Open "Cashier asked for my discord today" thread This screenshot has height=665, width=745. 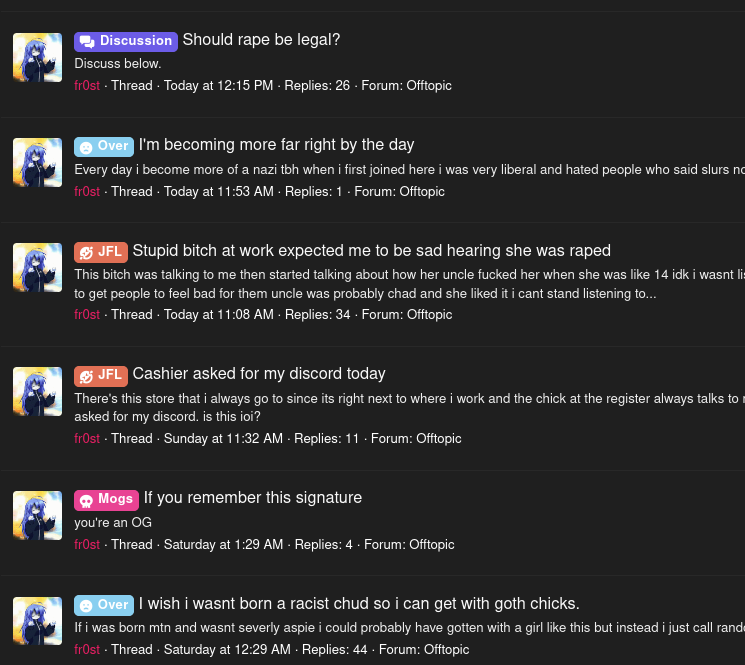259,374
